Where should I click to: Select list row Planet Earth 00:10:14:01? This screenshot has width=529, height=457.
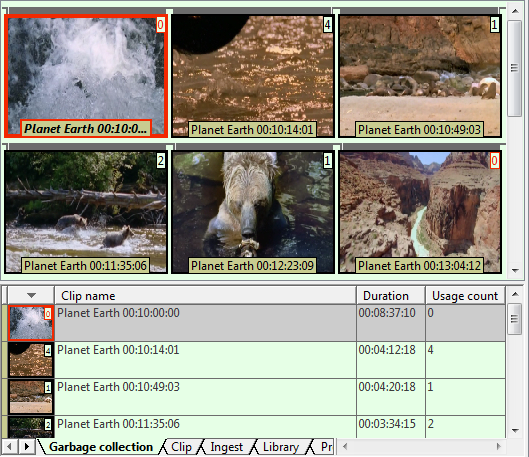pos(253,360)
